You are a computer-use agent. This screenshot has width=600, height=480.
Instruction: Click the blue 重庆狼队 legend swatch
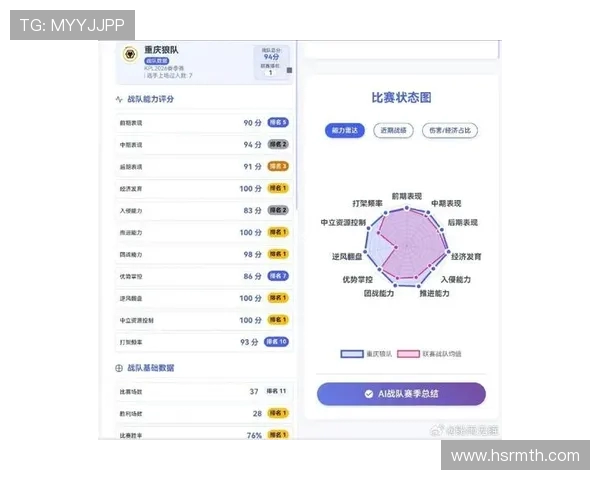[x=352, y=354]
